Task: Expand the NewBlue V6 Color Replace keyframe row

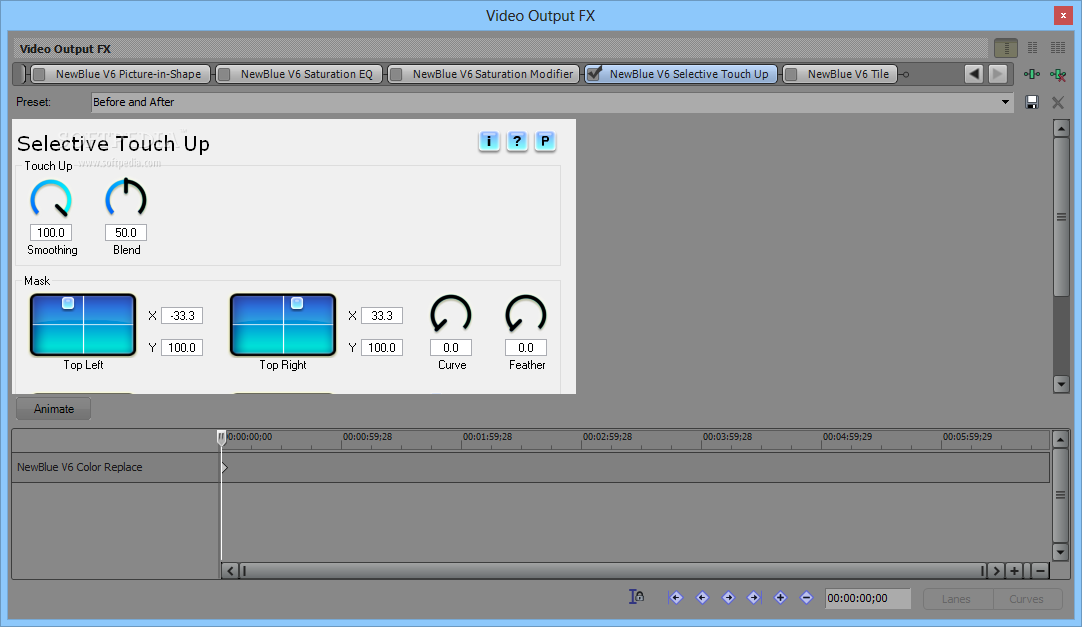Action: [224, 467]
